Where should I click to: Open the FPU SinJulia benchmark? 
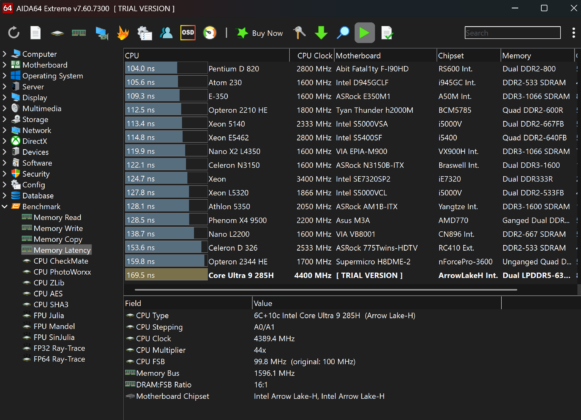tap(54, 337)
